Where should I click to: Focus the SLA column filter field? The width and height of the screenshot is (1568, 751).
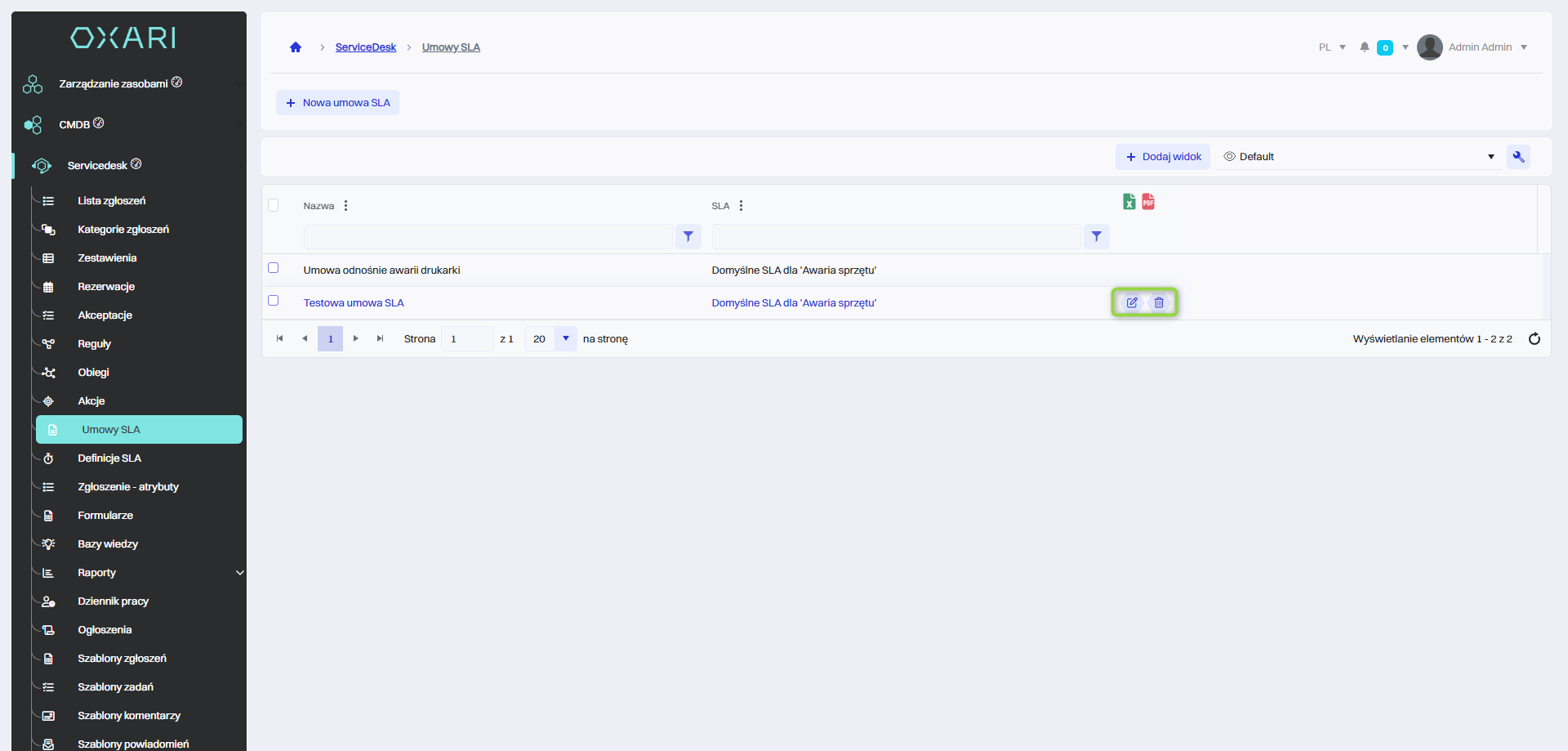[x=896, y=237]
